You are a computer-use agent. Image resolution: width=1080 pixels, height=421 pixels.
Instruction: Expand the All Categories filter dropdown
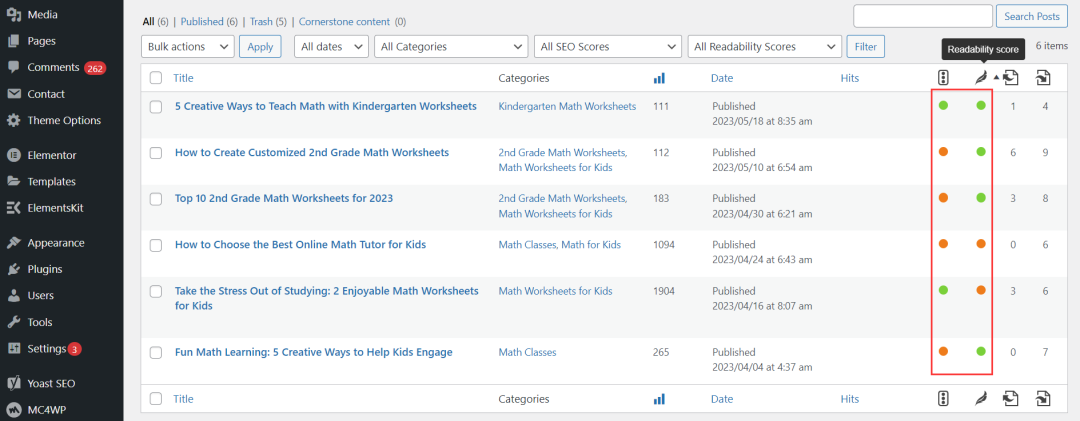click(x=451, y=47)
